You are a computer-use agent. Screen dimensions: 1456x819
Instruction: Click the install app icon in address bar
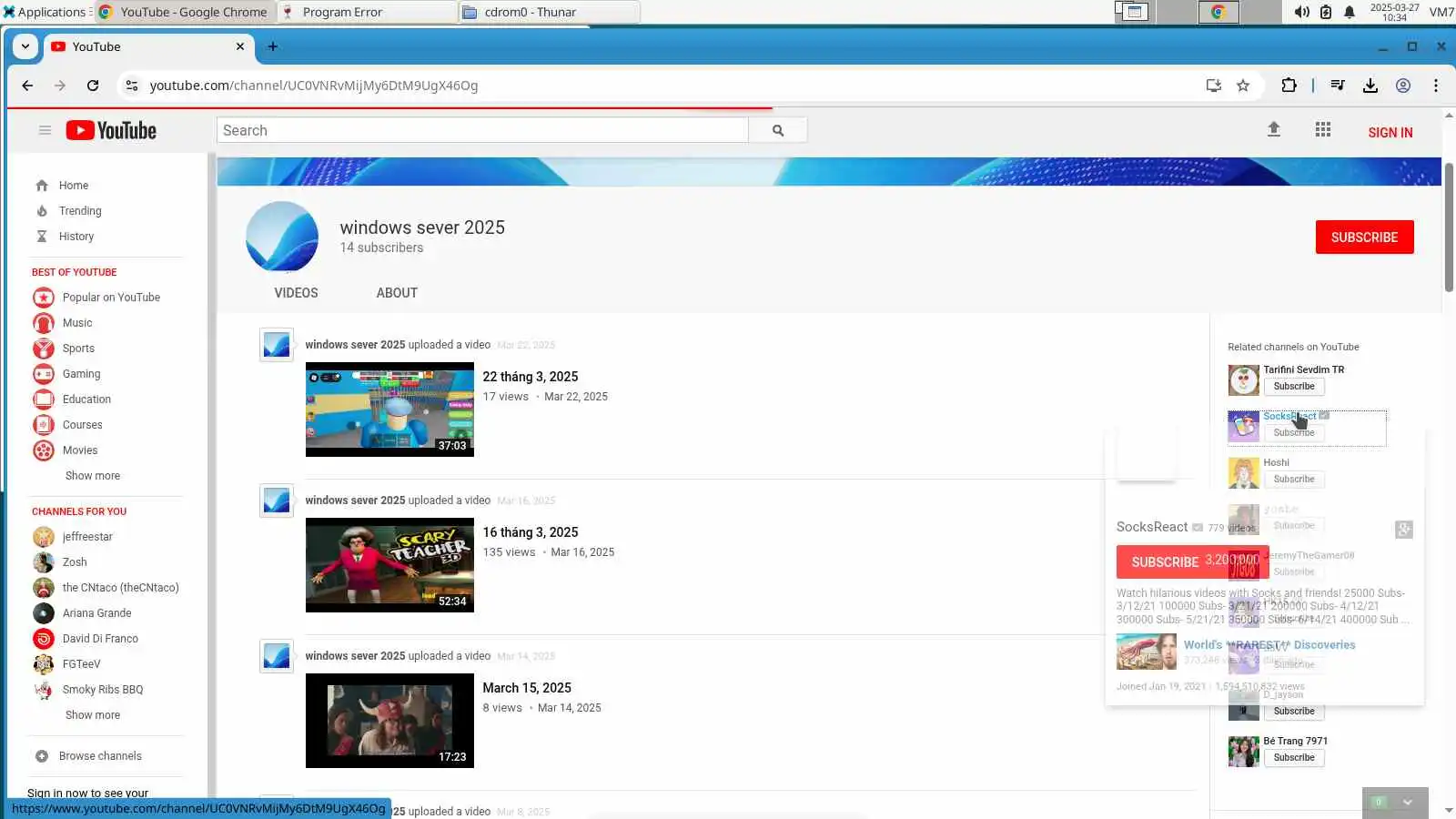(x=1214, y=86)
